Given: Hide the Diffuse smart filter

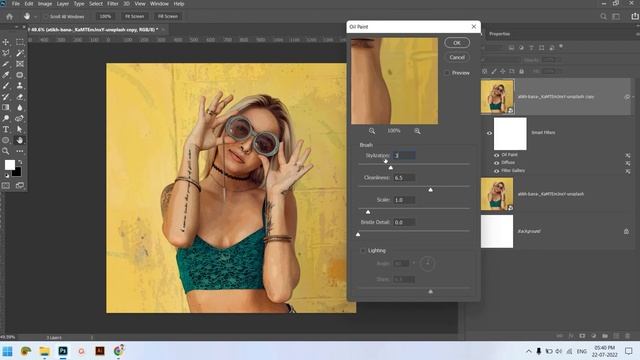Looking at the screenshot, I should tap(497, 163).
